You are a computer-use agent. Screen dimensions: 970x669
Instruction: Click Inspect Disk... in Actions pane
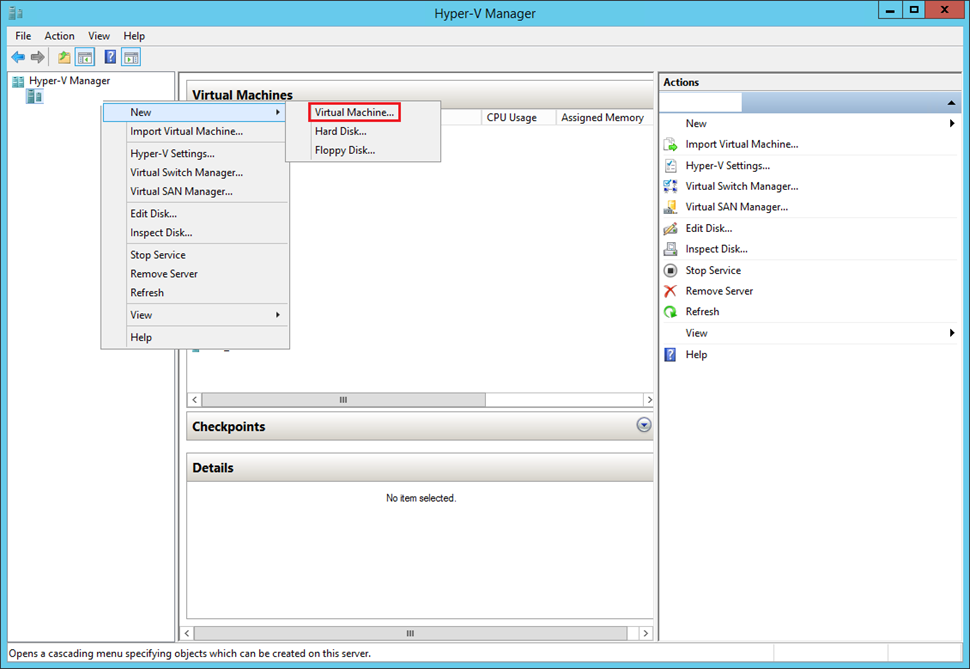point(716,249)
